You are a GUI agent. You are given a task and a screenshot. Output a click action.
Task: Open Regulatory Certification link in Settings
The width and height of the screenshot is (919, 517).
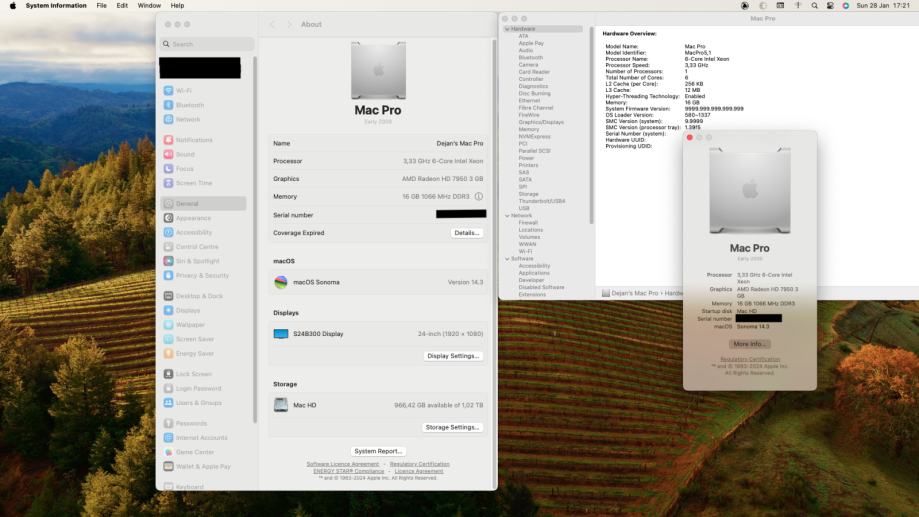point(420,464)
